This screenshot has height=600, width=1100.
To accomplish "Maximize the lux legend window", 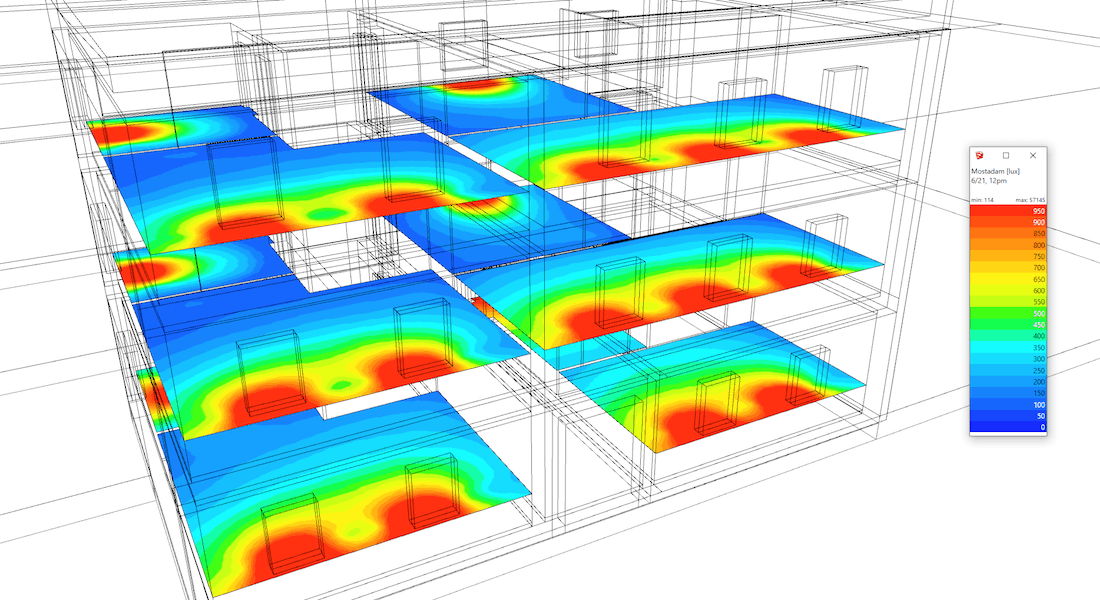I will click(1006, 156).
